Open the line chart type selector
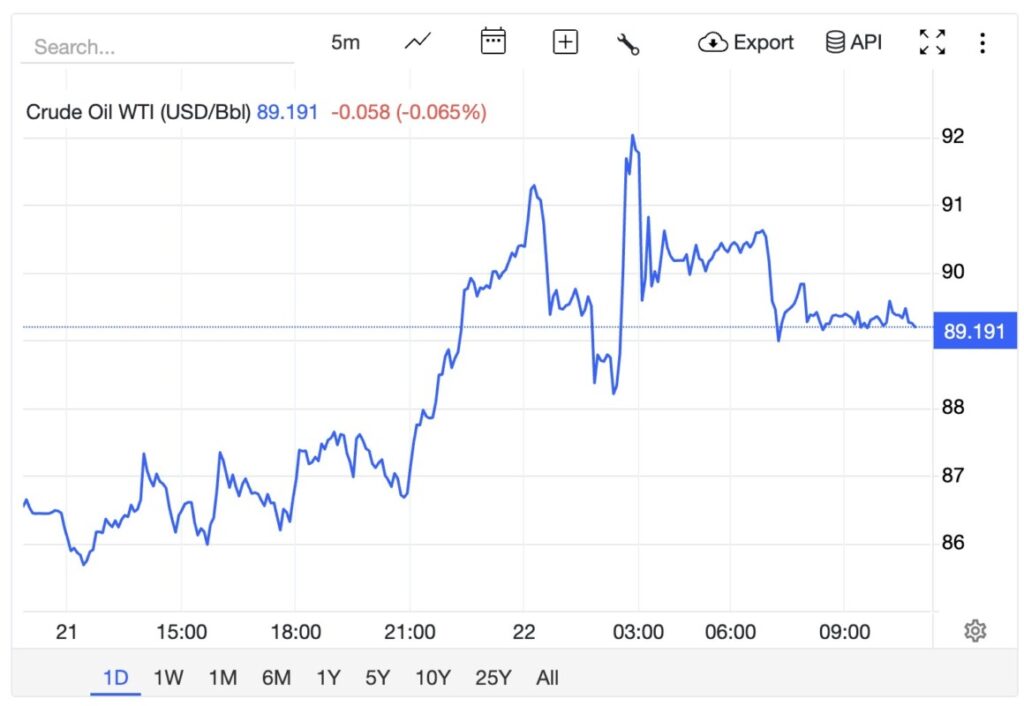This screenshot has height=706, width=1024. (418, 42)
